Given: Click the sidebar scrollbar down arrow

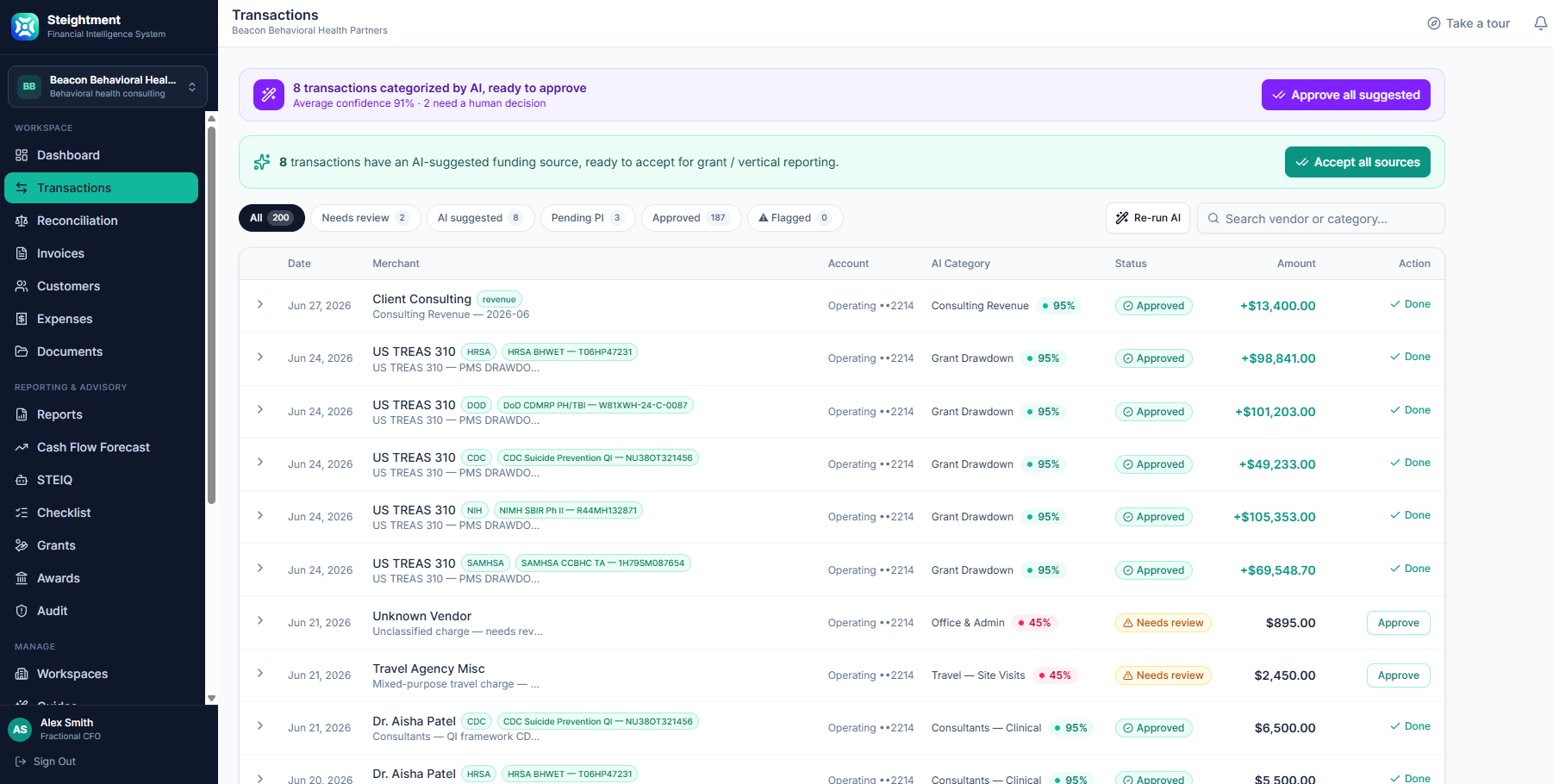Looking at the screenshot, I should coord(211,698).
